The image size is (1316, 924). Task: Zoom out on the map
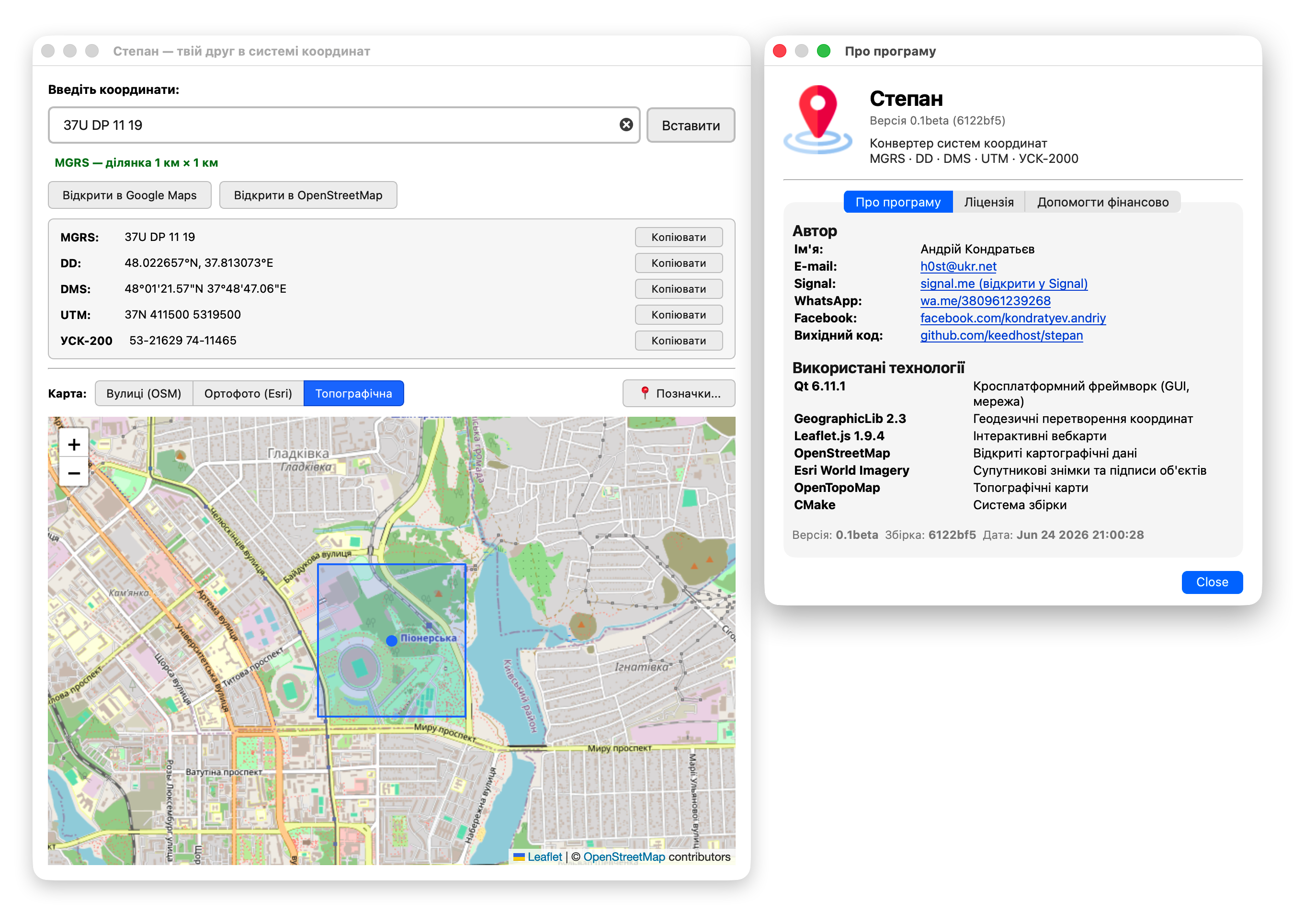tap(74, 472)
